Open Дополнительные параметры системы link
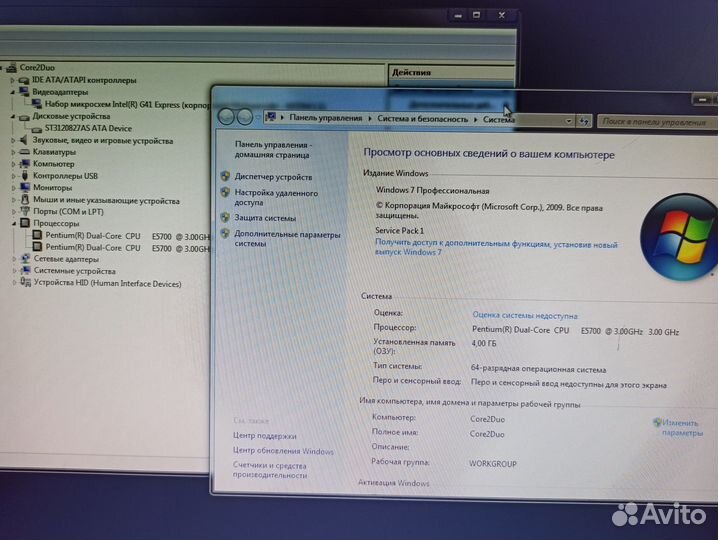The height and width of the screenshot is (540, 718). (x=287, y=239)
